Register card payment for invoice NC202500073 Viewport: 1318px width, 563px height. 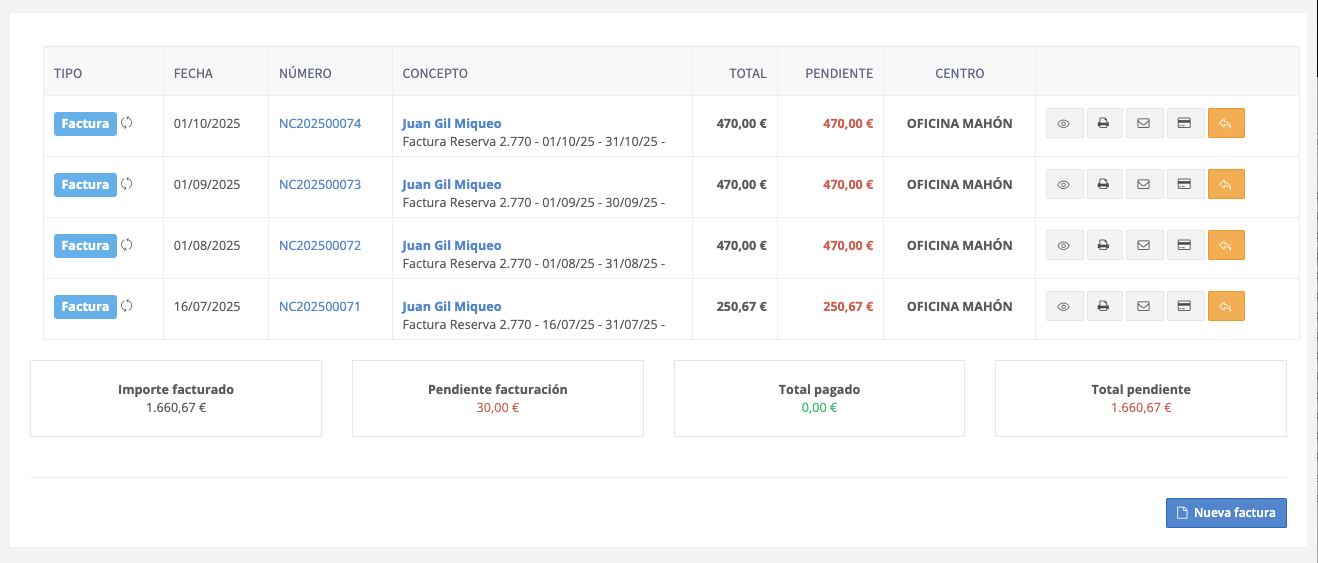click(x=1185, y=185)
